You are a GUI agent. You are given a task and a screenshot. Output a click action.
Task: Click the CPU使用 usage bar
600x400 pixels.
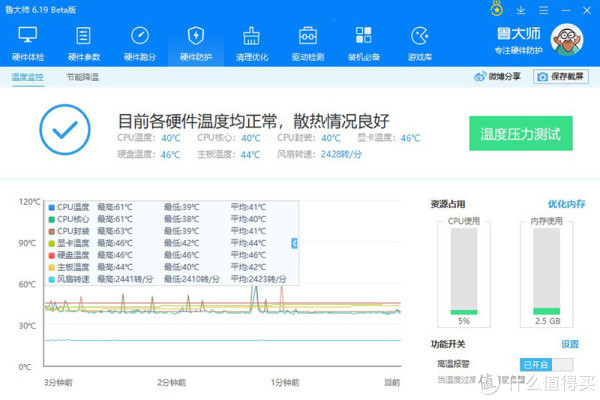point(464,271)
